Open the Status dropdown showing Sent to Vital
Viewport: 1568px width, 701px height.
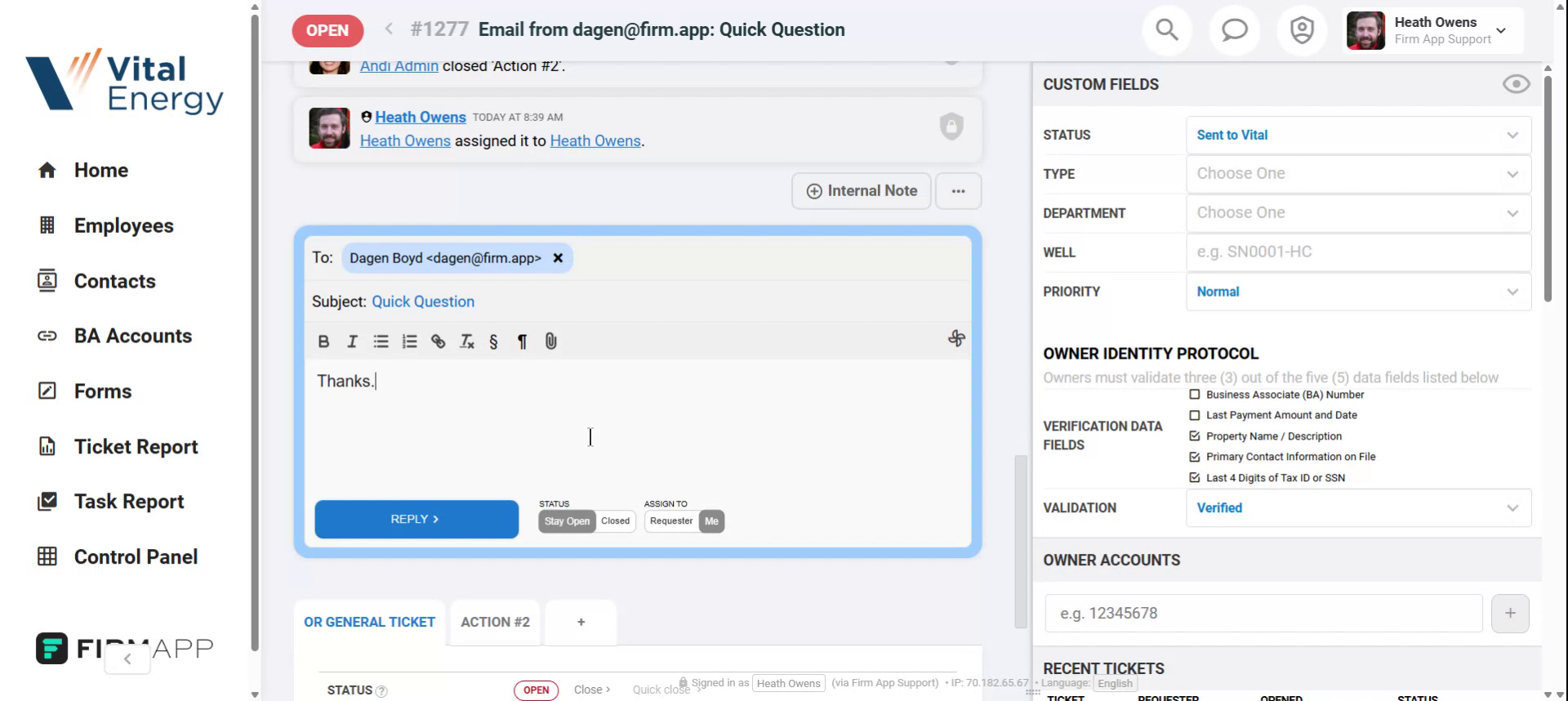[1358, 136]
